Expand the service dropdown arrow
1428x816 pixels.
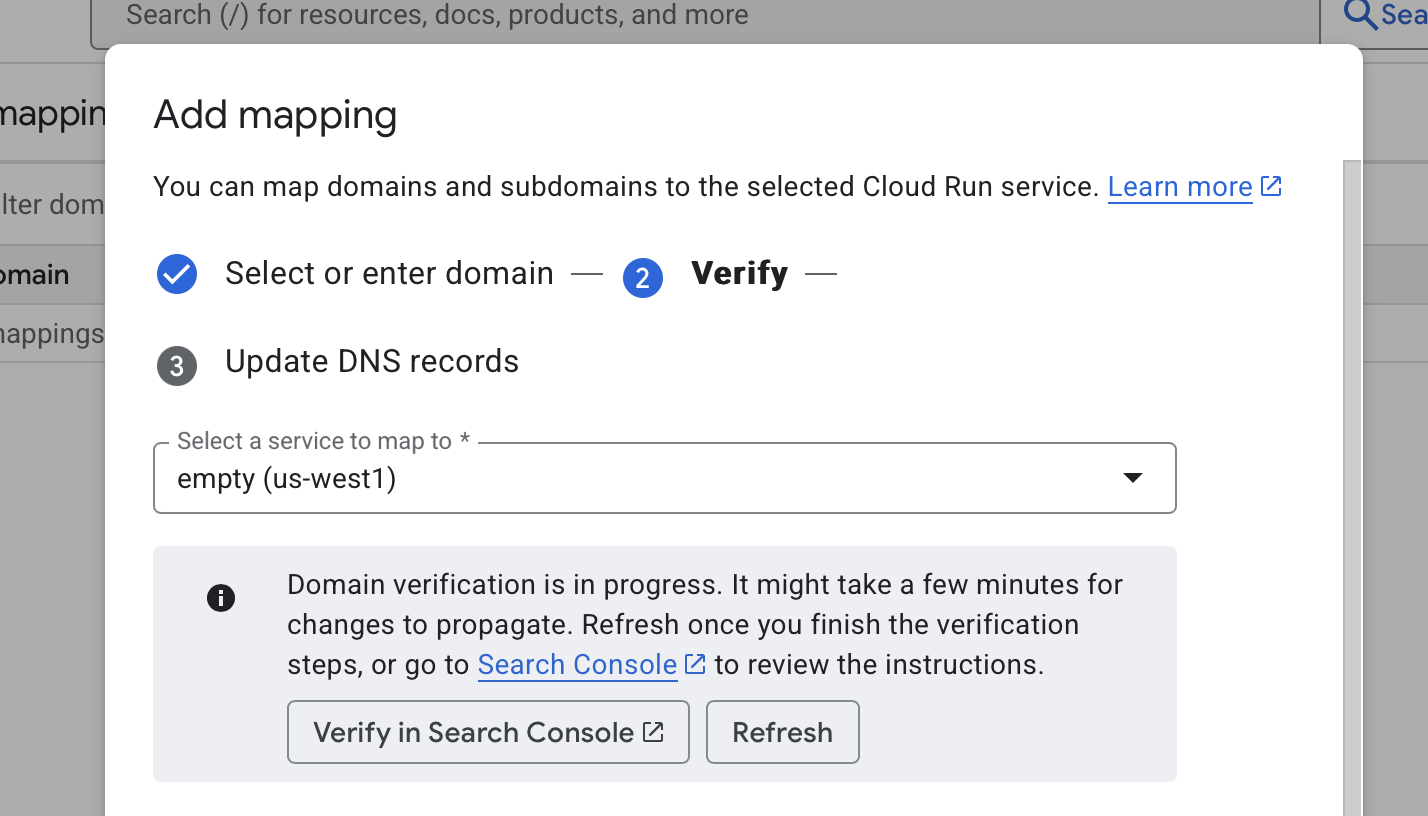click(1133, 478)
